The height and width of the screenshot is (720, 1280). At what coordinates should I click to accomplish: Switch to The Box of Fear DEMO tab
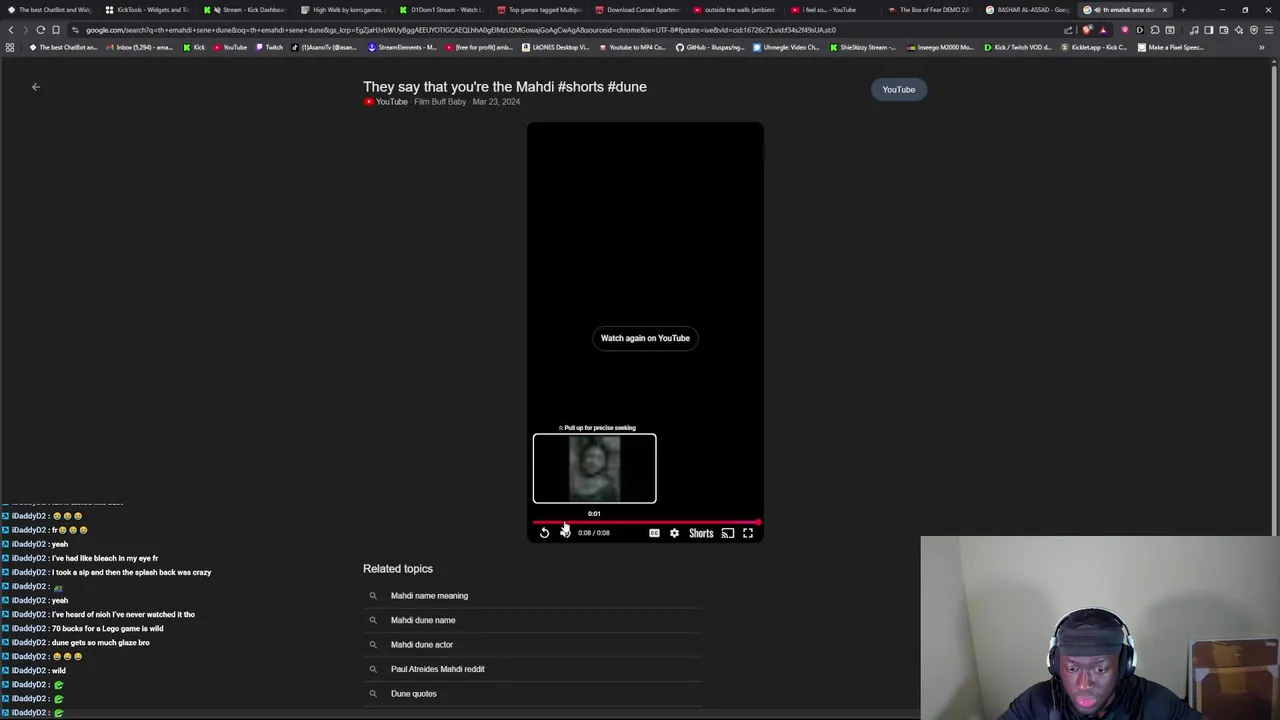coord(930,10)
